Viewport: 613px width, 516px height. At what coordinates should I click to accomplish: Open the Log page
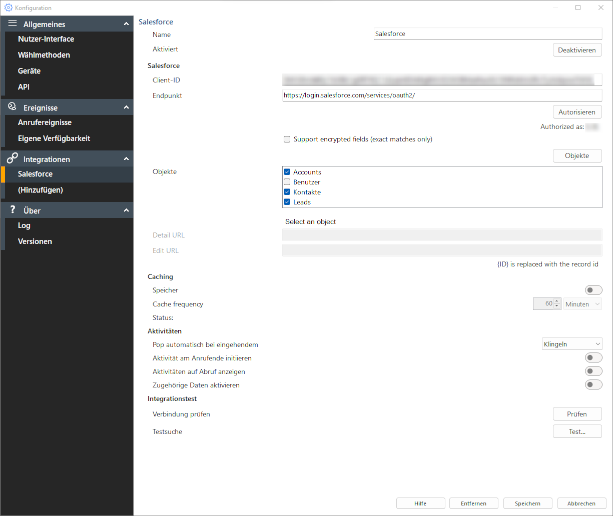[24, 226]
